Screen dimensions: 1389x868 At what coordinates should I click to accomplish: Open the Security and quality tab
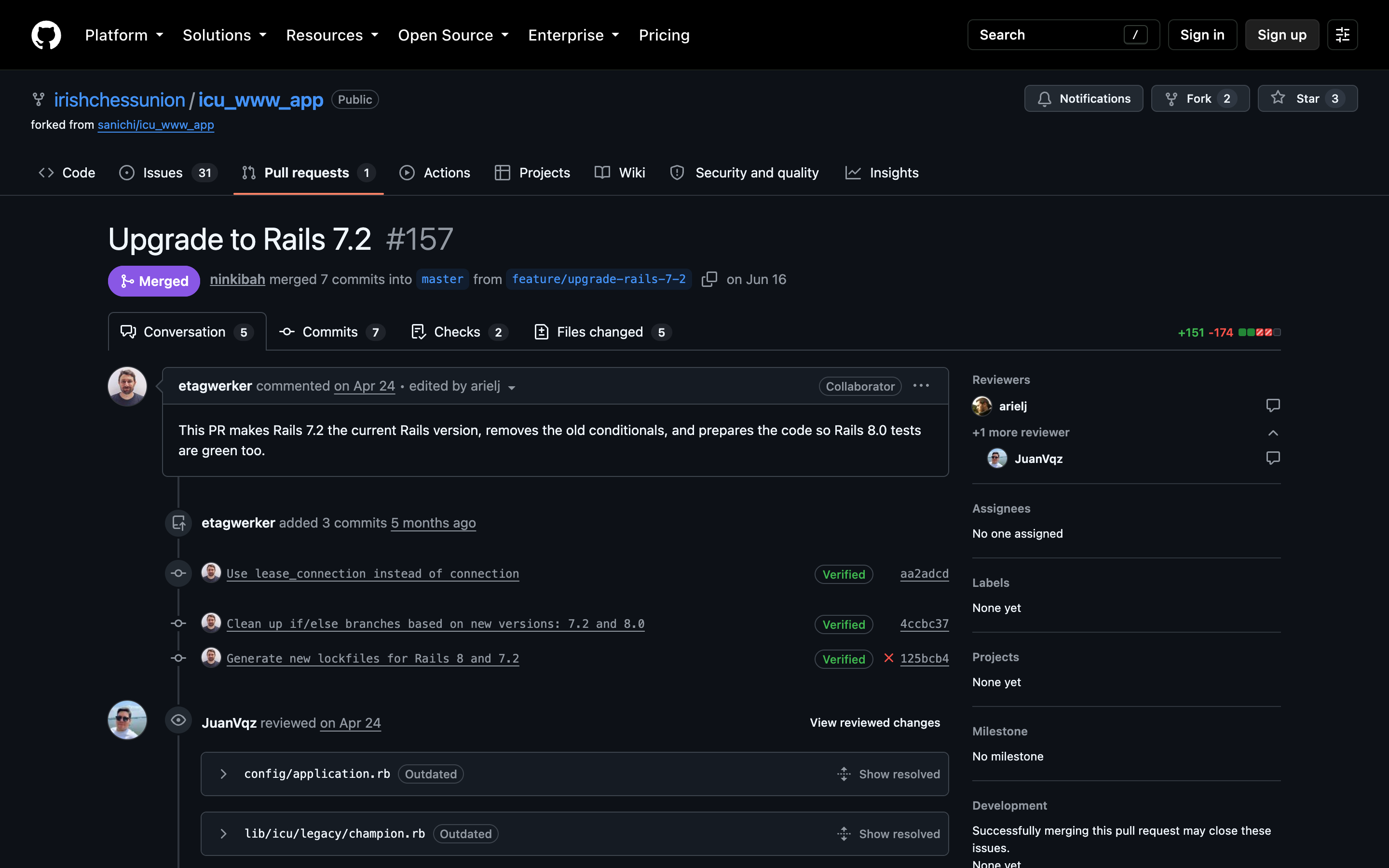(x=744, y=173)
